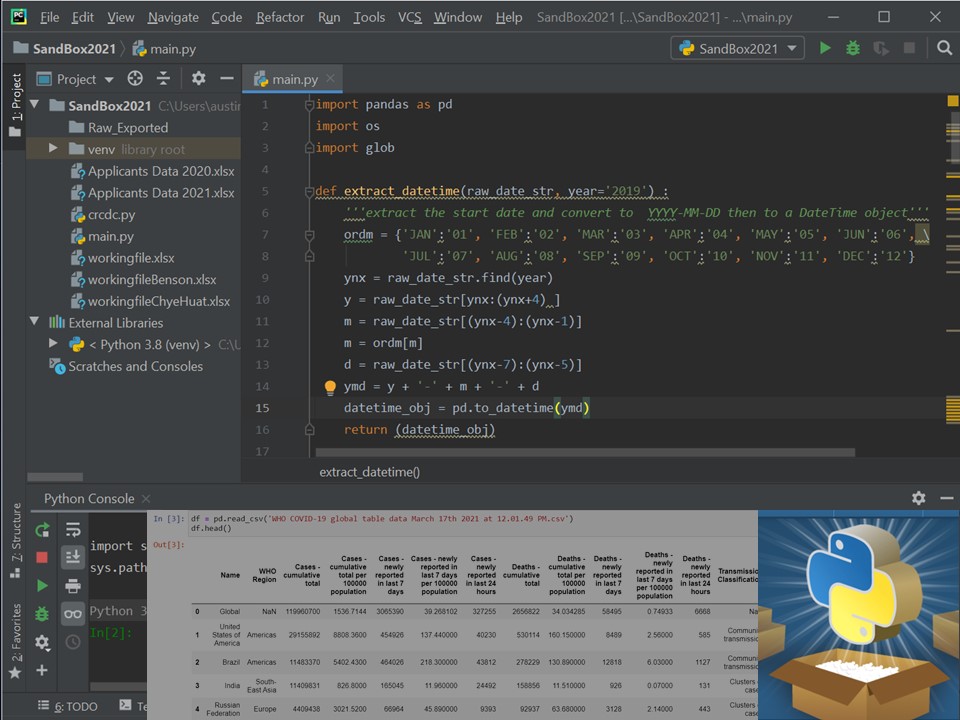
Task: Expand the venv library root folder
Action: pos(54,149)
